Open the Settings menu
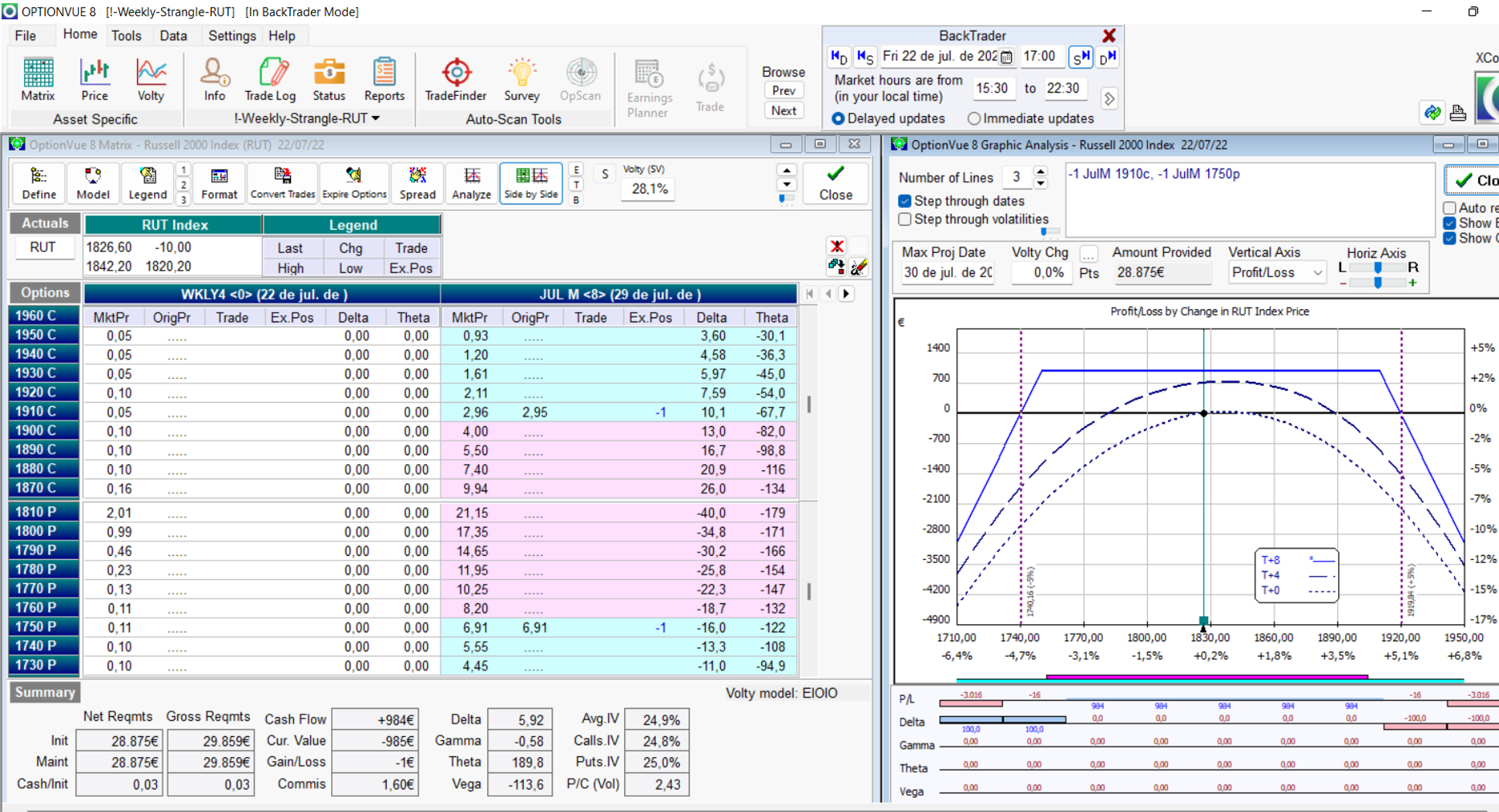The width and height of the screenshot is (1499, 812). tap(232, 36)
